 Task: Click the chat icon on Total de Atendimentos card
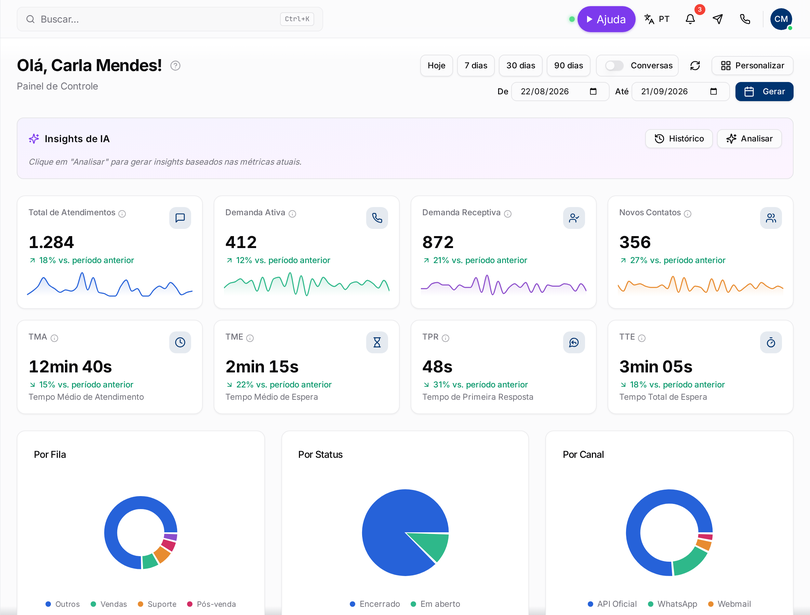click(x=180, y=218)
